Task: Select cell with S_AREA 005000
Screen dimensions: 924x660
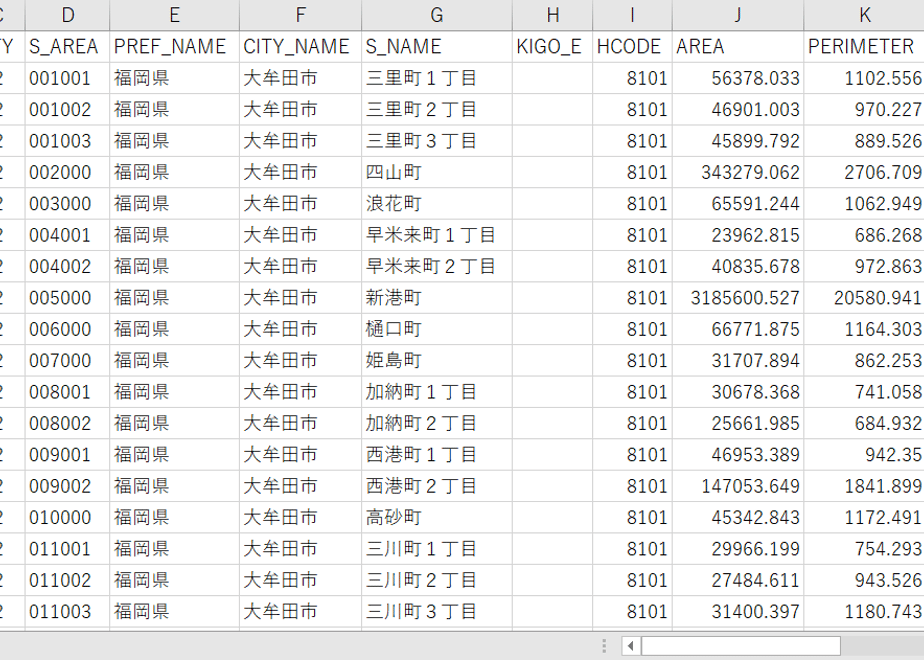Action: tap(67, 298)
